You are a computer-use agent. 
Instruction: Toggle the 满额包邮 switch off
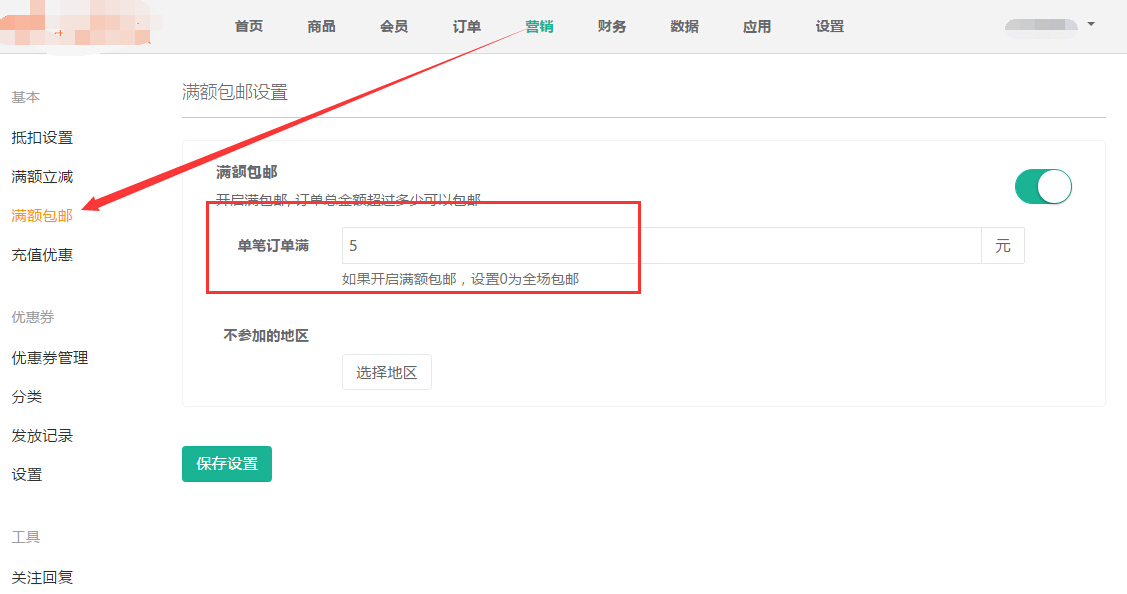click(x=1043, y=187)
